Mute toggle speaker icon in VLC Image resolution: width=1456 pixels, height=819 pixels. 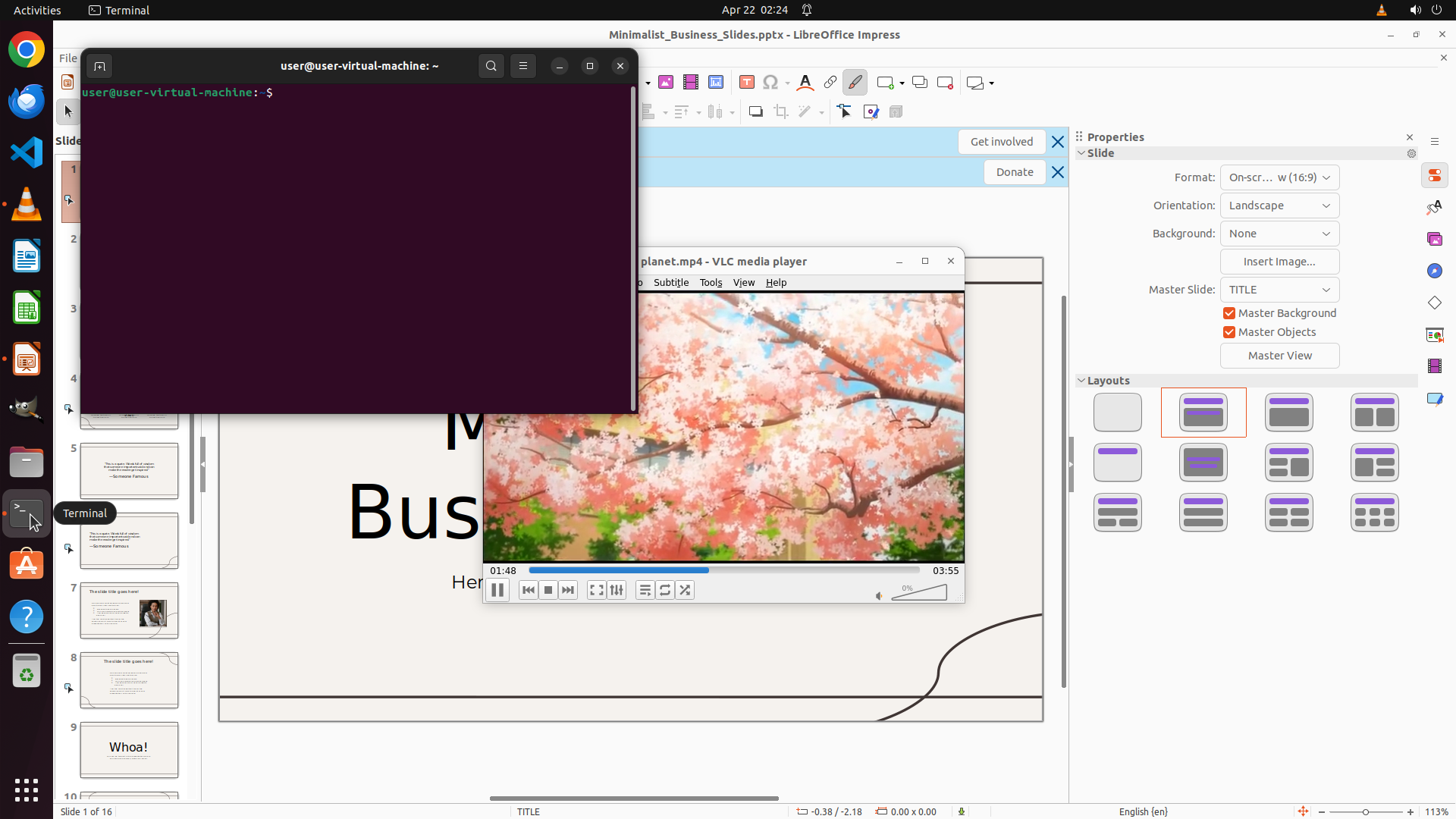tap(880, 596)
